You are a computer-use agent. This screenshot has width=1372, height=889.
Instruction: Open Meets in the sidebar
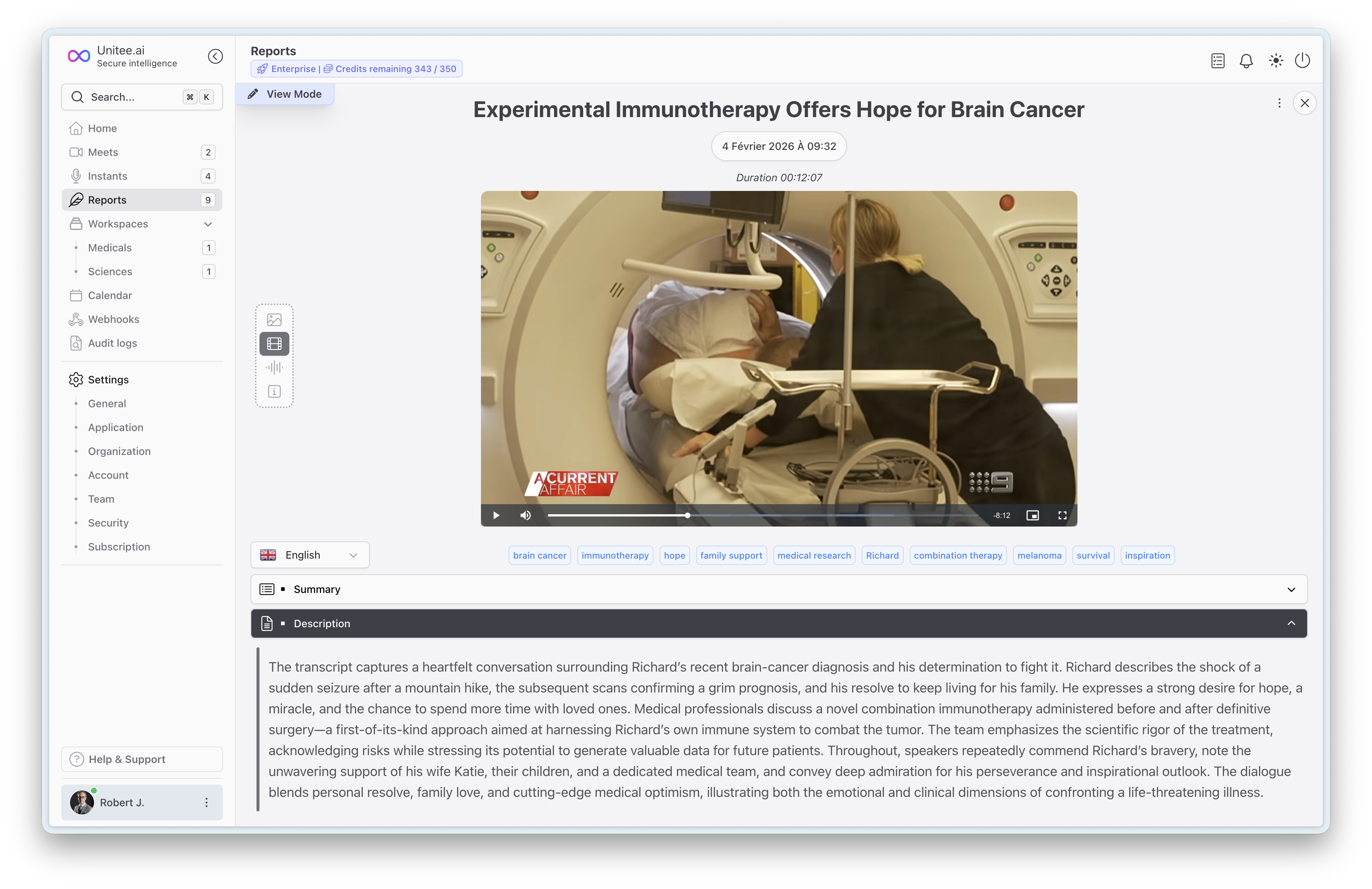coord(142,152)
